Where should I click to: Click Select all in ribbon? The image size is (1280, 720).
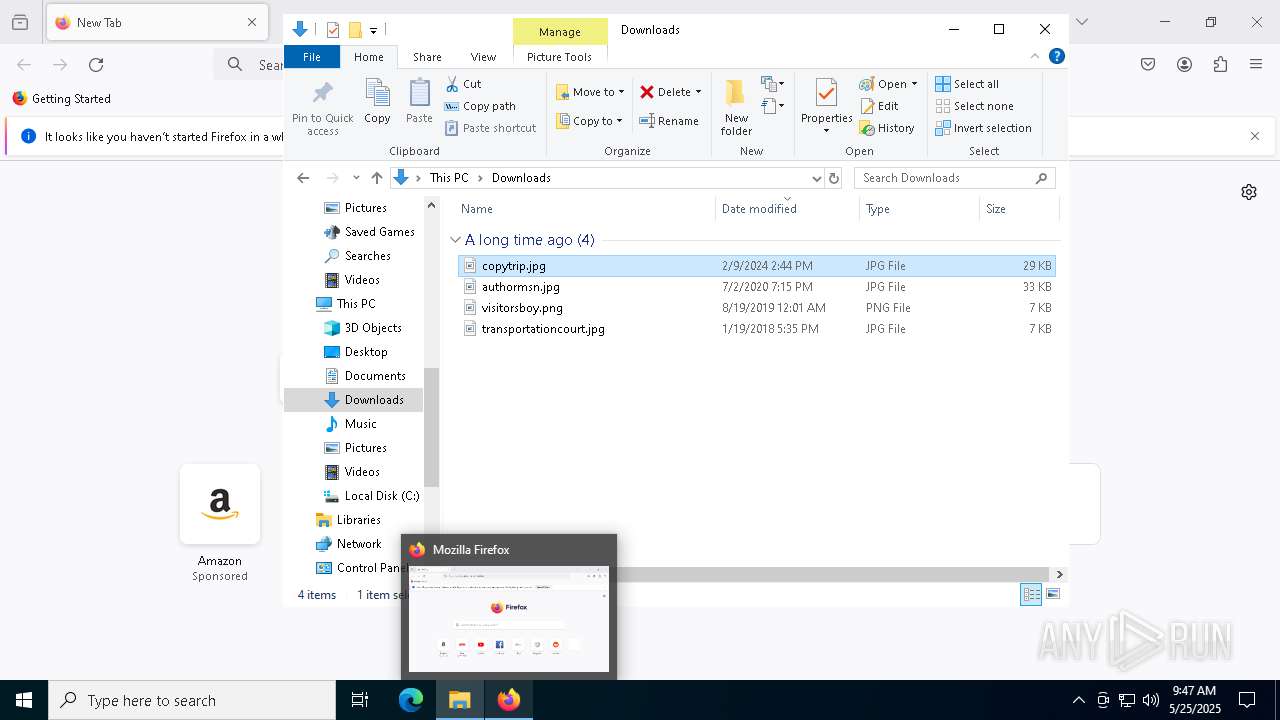967,84
